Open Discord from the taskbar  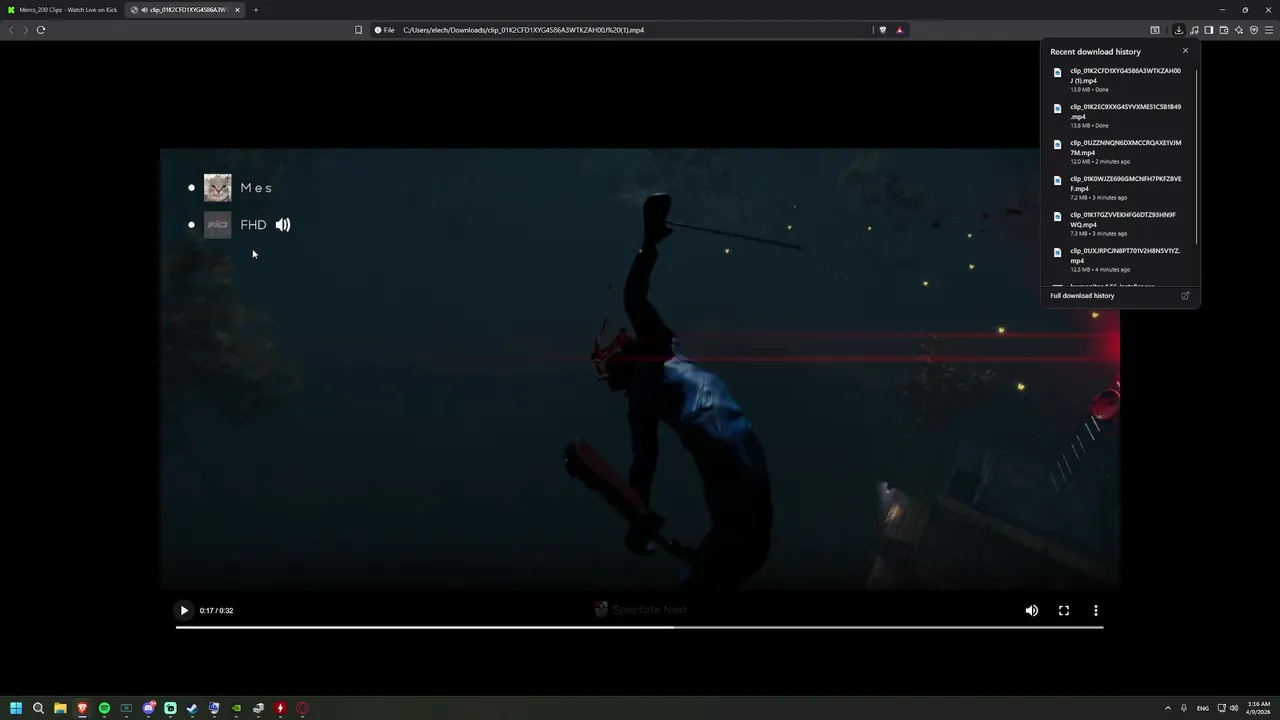pyautogui.click(x=148, y=708)
